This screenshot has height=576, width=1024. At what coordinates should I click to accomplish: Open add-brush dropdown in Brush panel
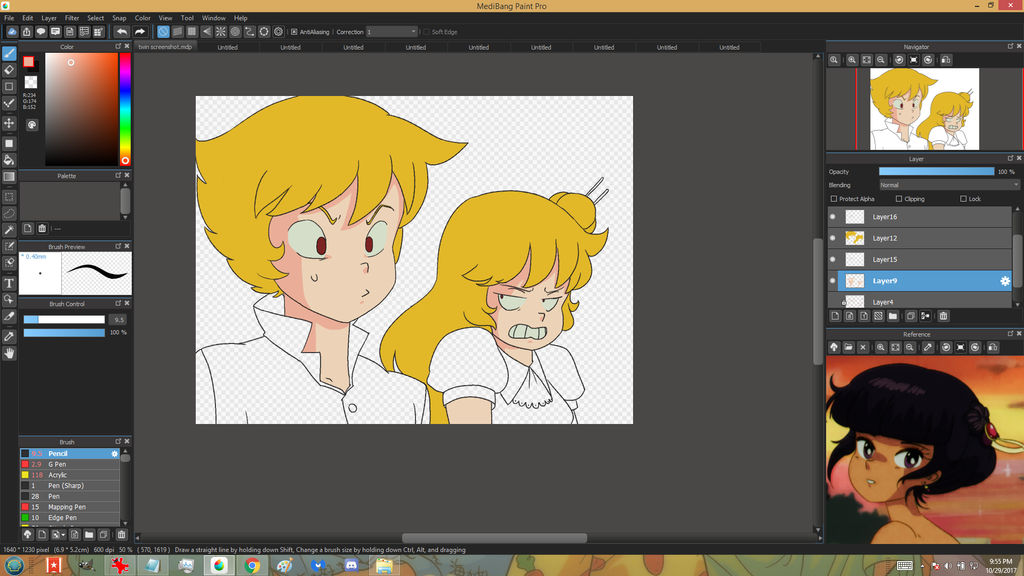coord(58,535)
